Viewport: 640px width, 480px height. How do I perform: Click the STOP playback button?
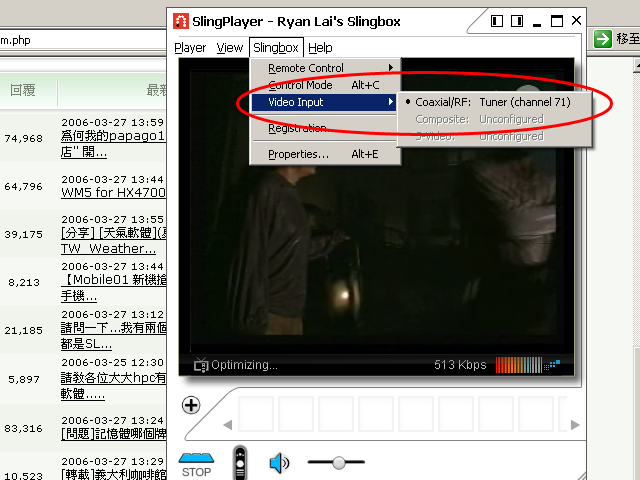[196, 464]
